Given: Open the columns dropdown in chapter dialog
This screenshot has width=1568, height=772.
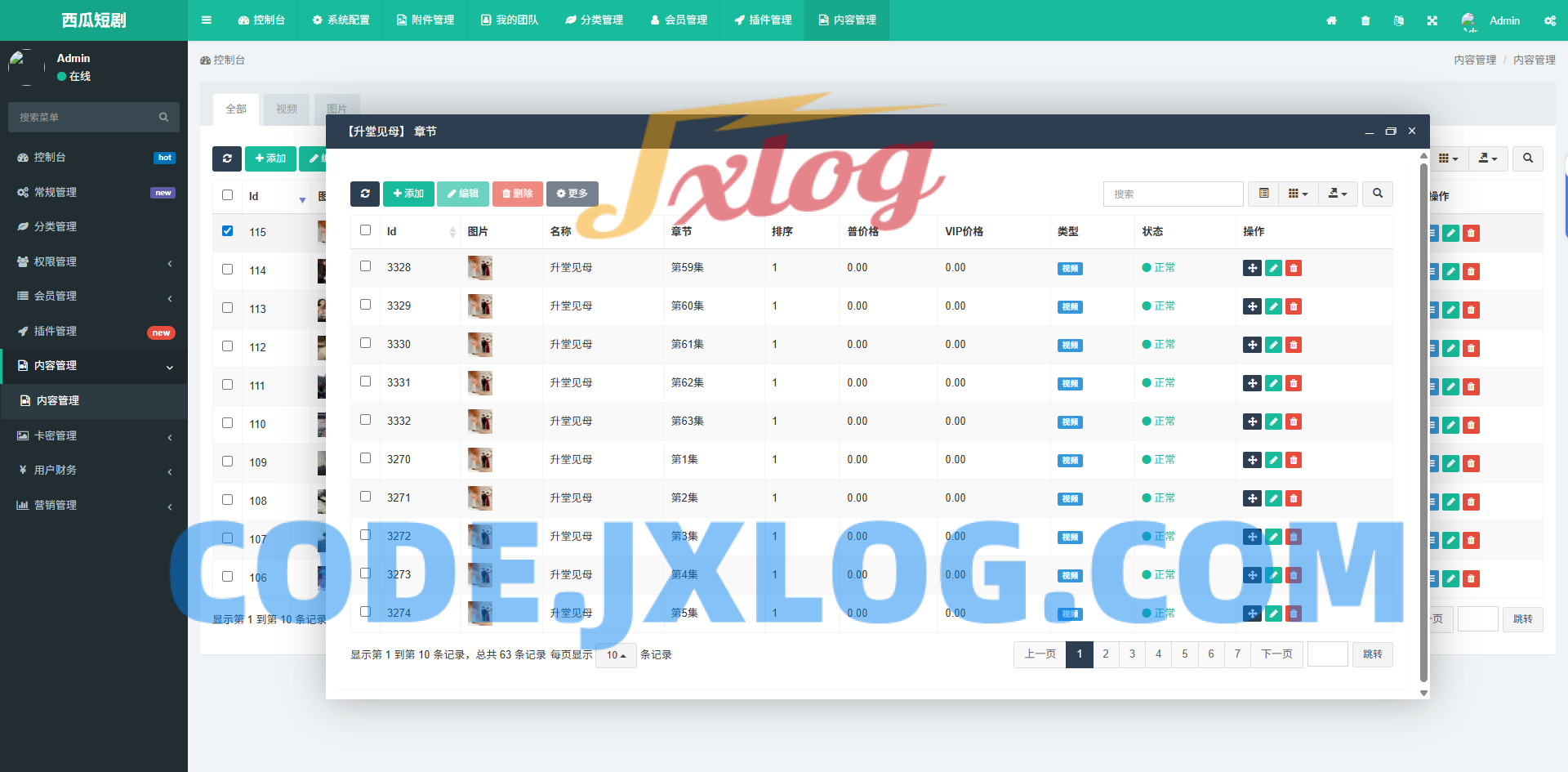Looking at the screenshot, I should 1298,194.
